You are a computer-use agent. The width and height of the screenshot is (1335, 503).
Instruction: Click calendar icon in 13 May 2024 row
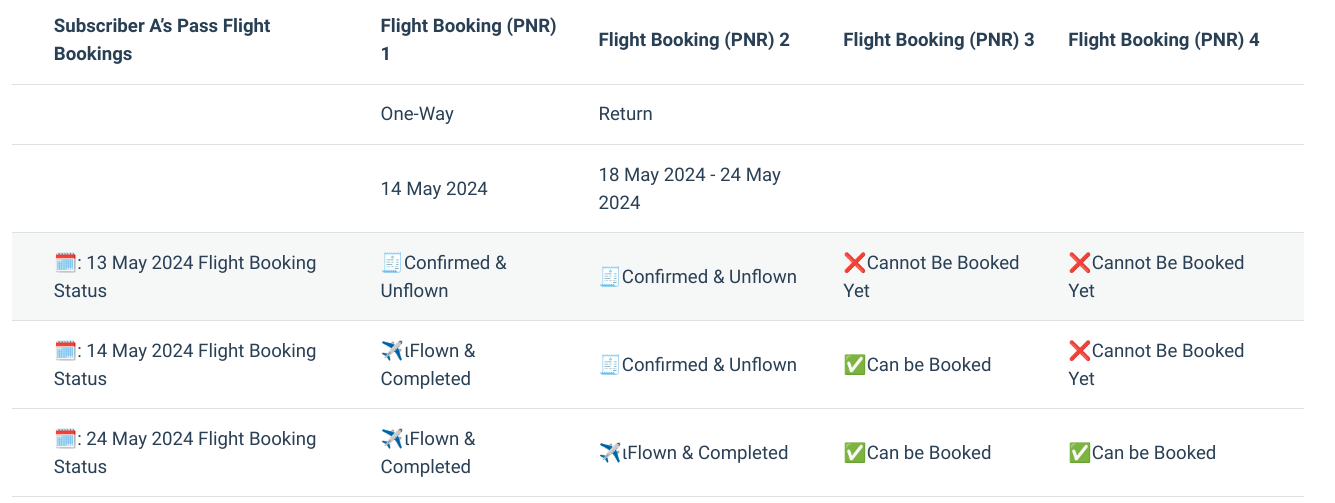click(65, 263)
